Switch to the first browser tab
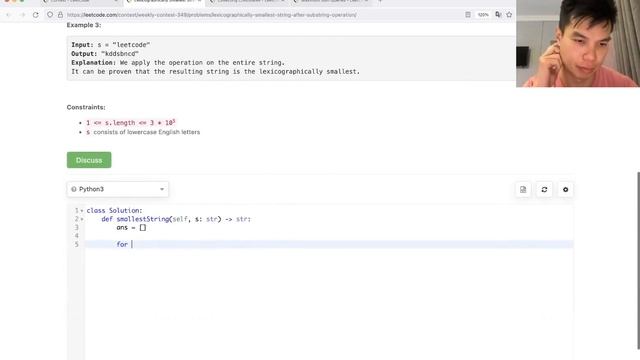Image resolution: width=640 pixels, height=360 pixels. pos(80,2)
